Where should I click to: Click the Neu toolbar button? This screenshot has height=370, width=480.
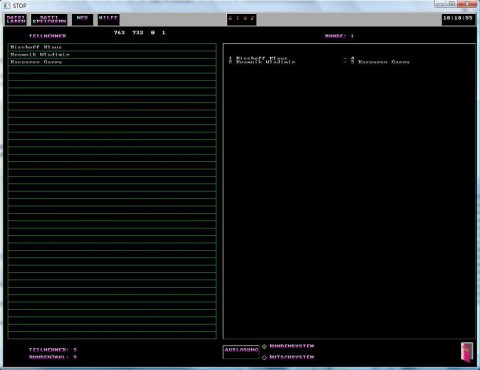tap(82, 19)
